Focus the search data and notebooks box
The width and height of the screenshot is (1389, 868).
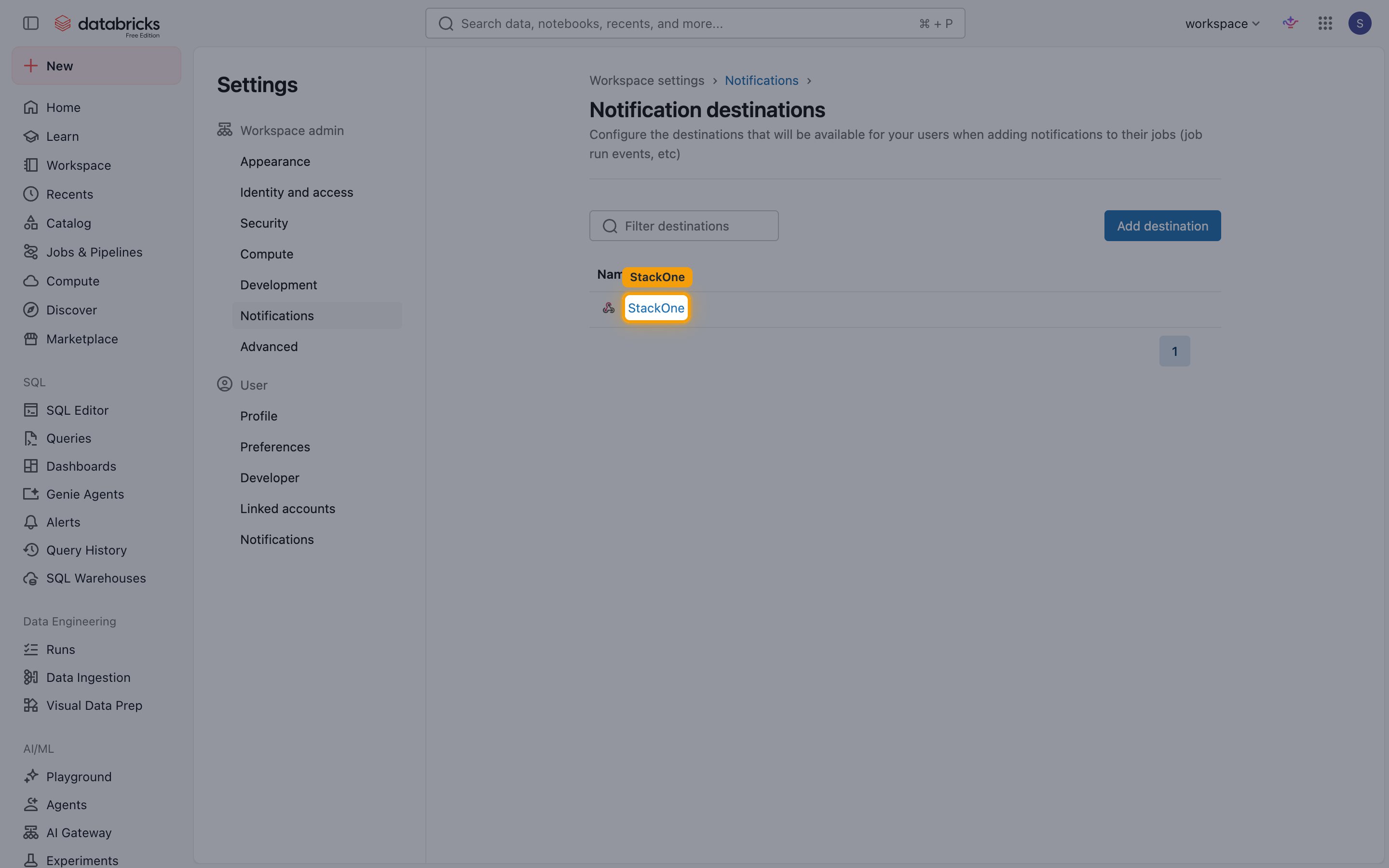tap(695, 24)
